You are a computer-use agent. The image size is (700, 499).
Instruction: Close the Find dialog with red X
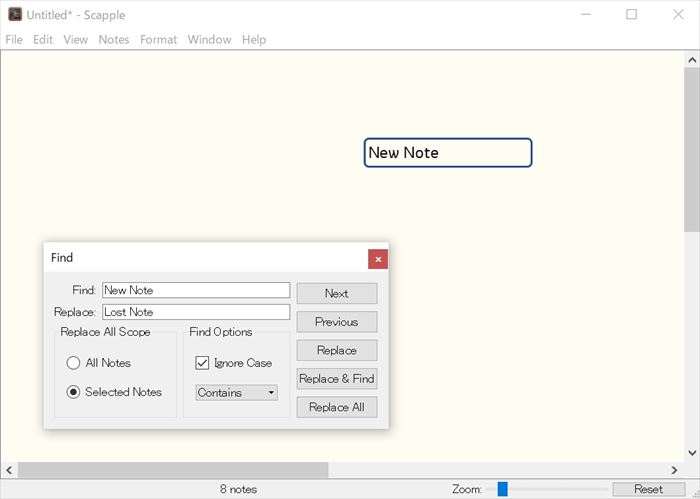pyautogui.click(x=377, y=259)
